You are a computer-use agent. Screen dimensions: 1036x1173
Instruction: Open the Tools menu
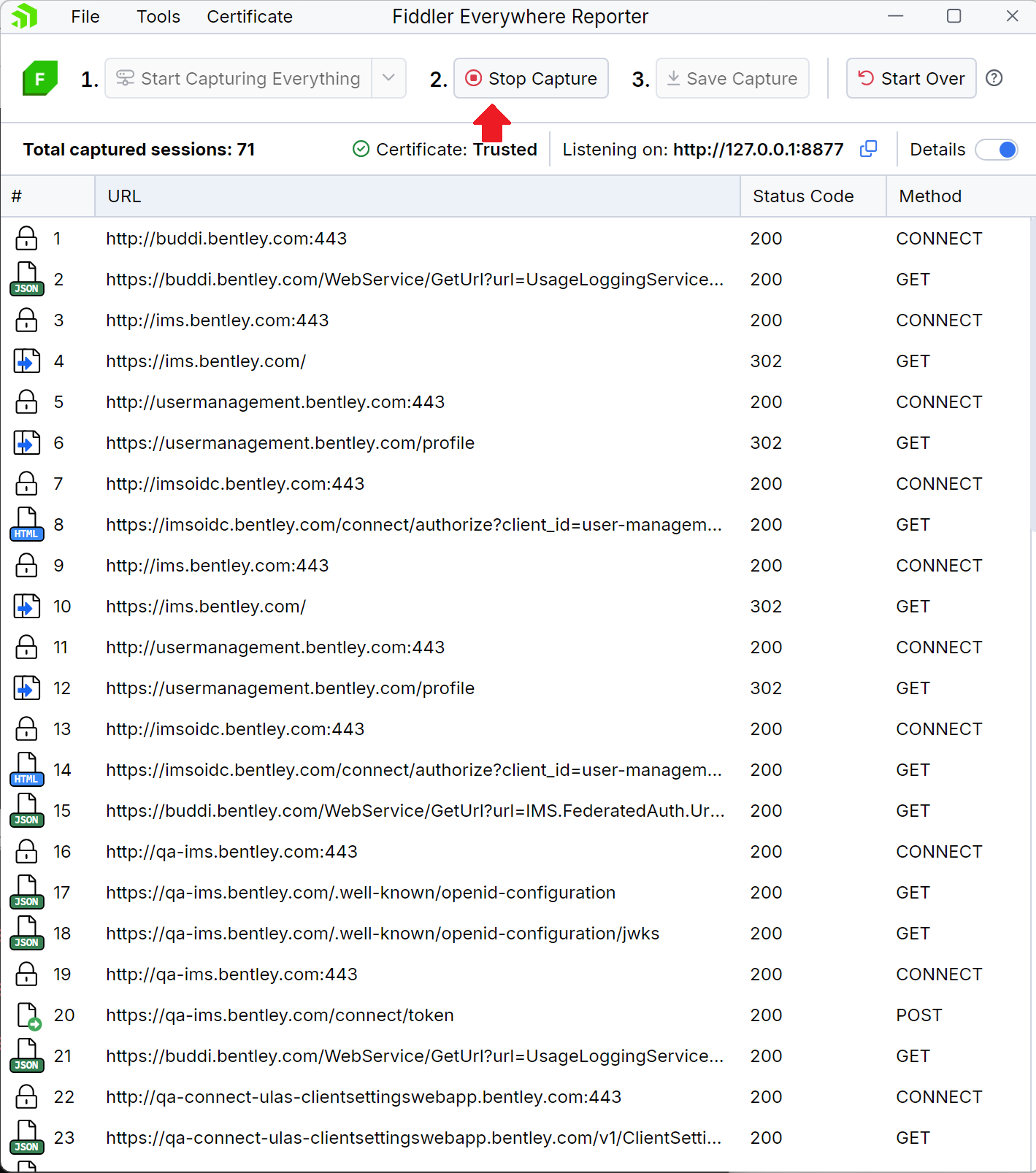coord(158,17)
